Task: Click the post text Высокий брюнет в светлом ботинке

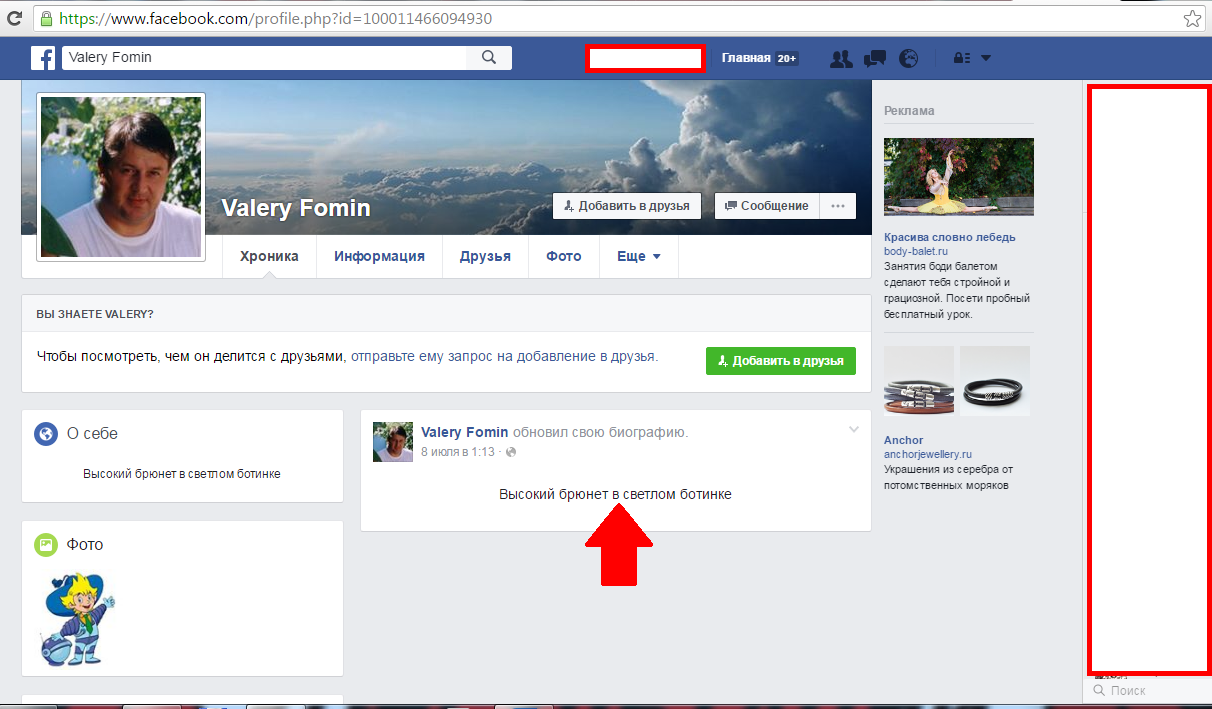Action: [615, 494]
